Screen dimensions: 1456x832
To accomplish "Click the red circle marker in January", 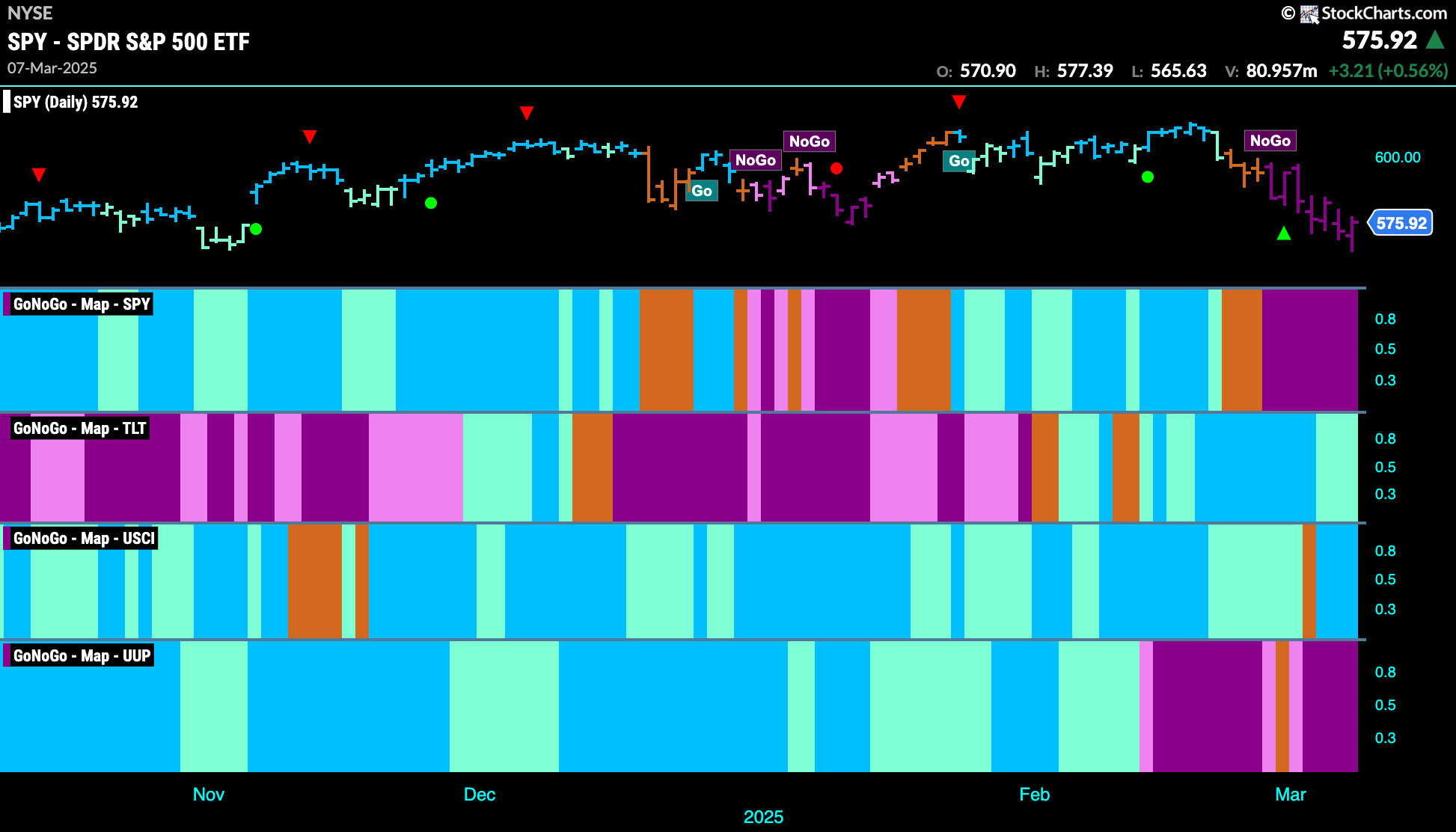I will coord(836,168).
